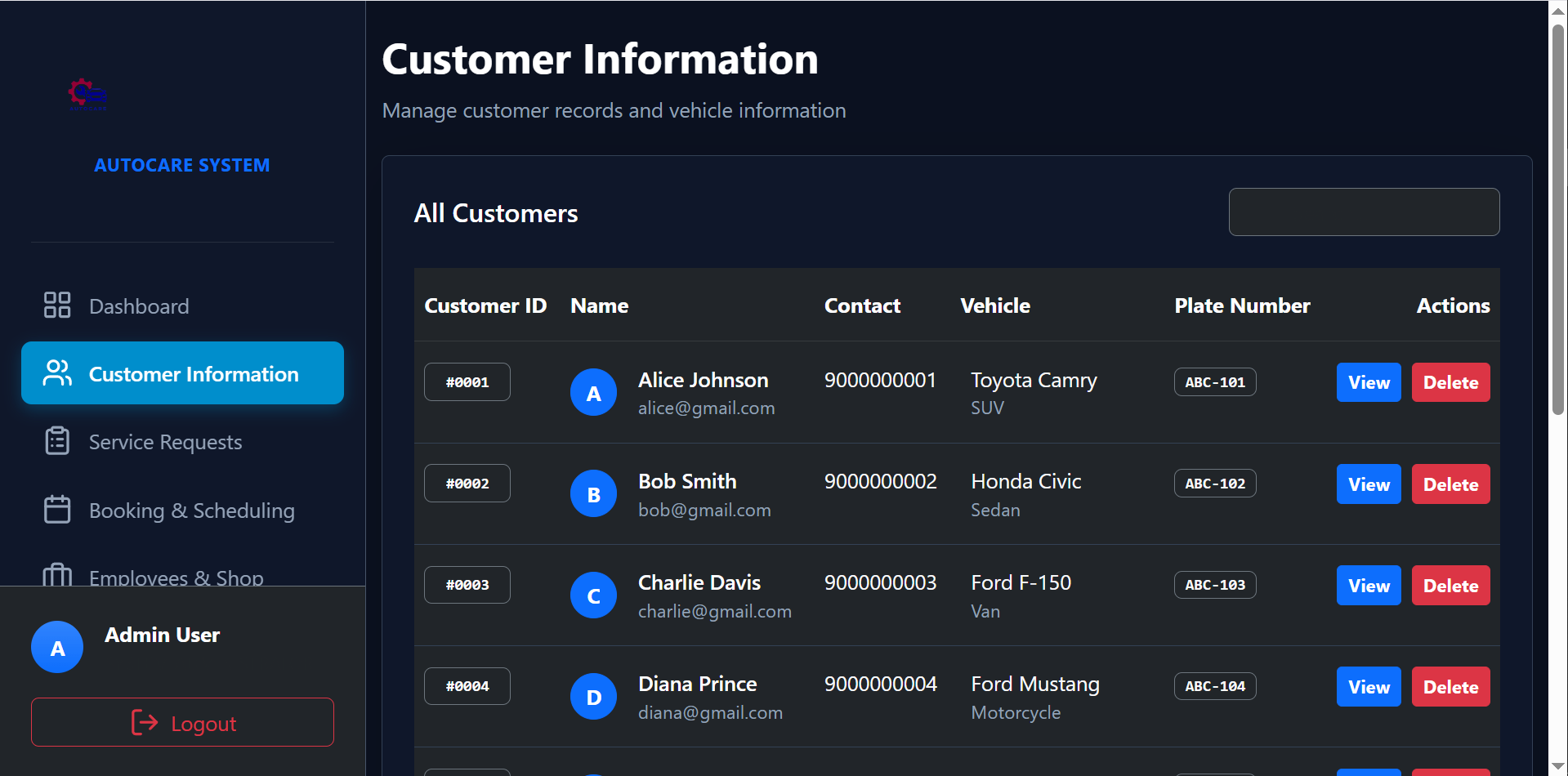Viewport: 1568px width, 776px height.
Task: Focus the customer search field
Action: [x=1364, y=212]
